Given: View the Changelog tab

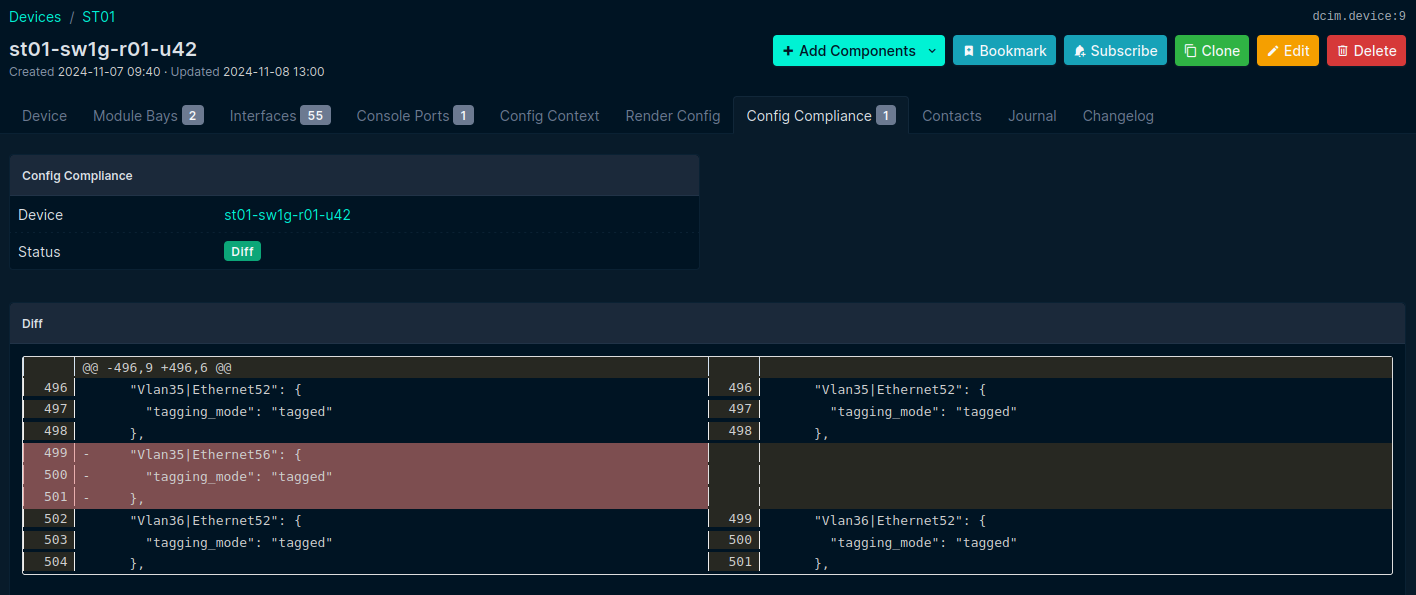Looking at the screenshot, I should click(x=1118, y=116).
